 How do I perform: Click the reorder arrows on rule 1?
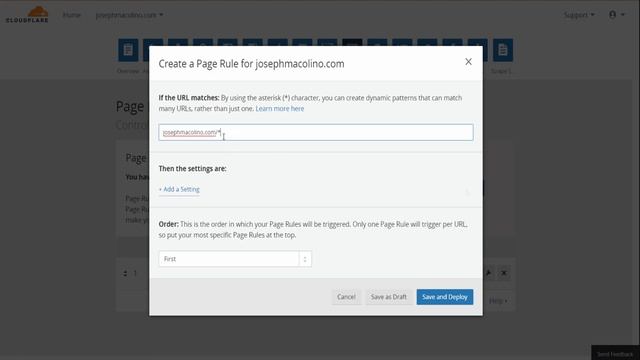pyautogui.click(x=125, y=273)
